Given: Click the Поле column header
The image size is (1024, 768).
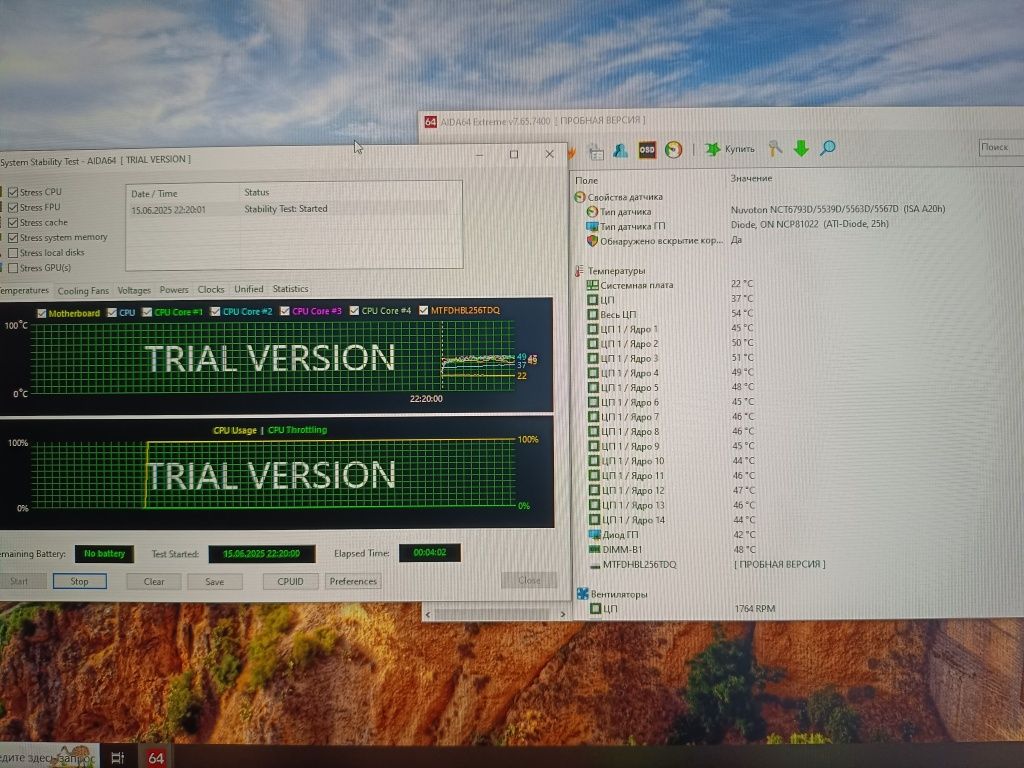Looking at the screenshot, I should tap(586, 180).
